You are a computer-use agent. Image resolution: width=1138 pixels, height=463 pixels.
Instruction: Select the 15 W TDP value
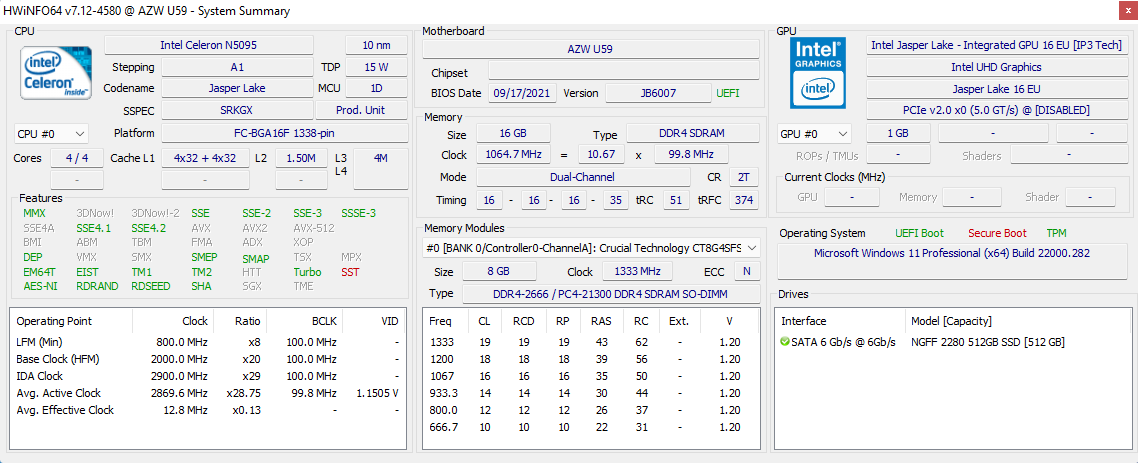(376, 67)
